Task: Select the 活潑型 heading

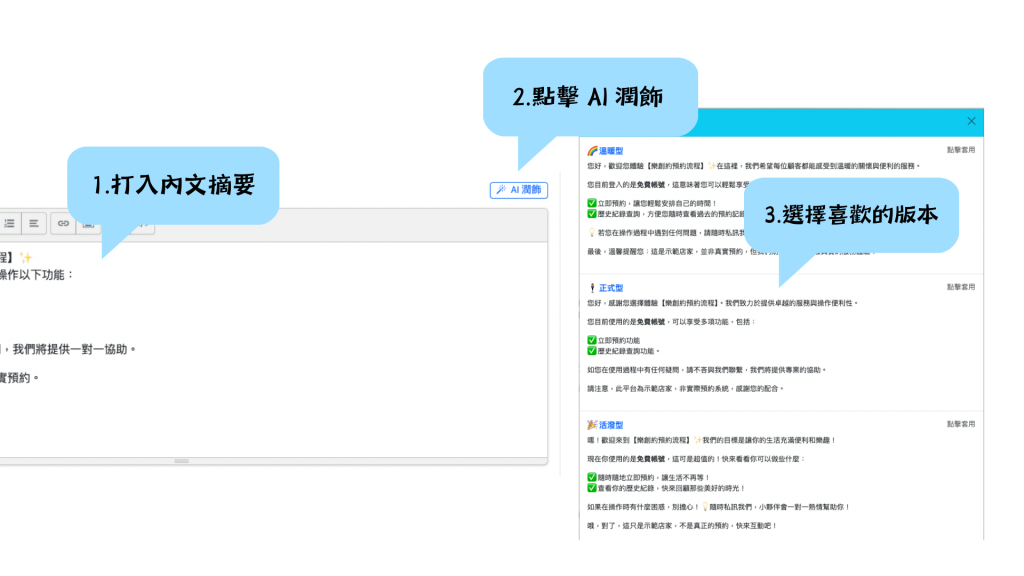Action: pos(611,426)
